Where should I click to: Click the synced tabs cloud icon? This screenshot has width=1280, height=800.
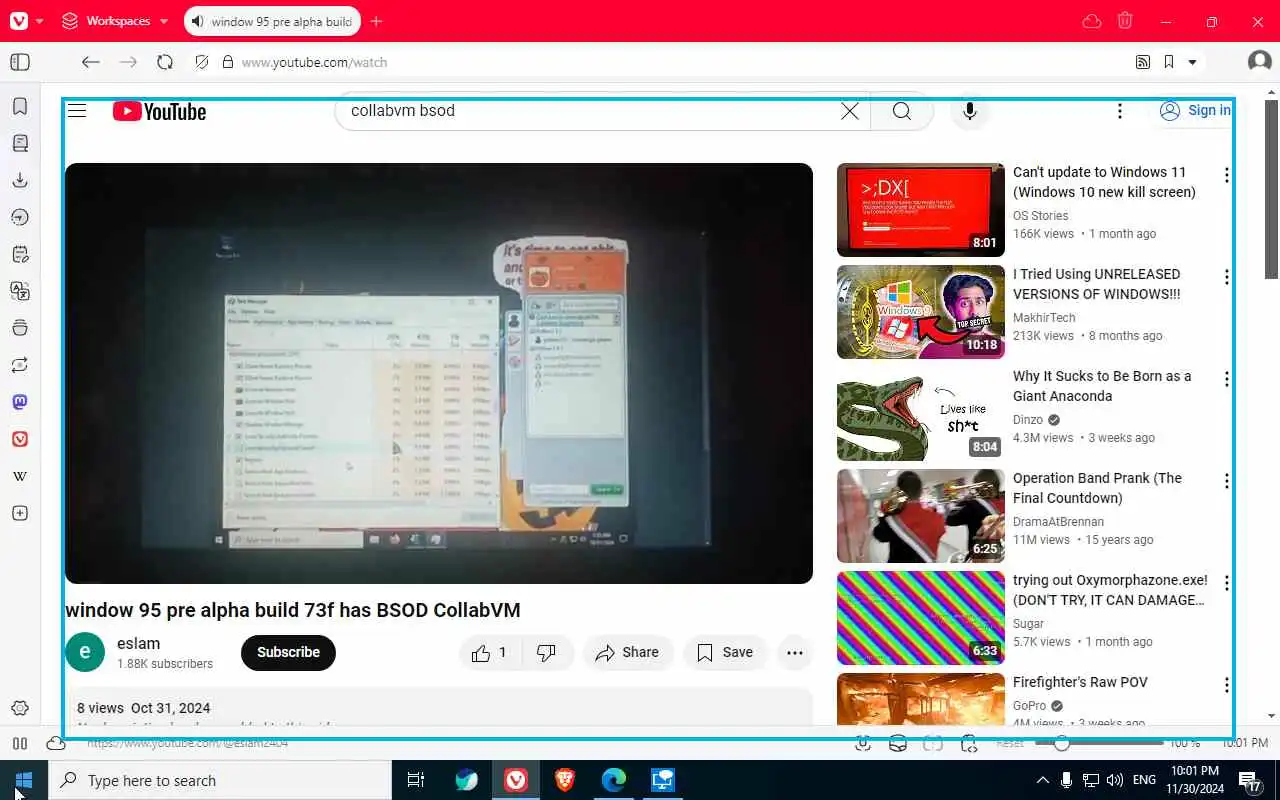pyautogui.click(x=1092, y=21)
